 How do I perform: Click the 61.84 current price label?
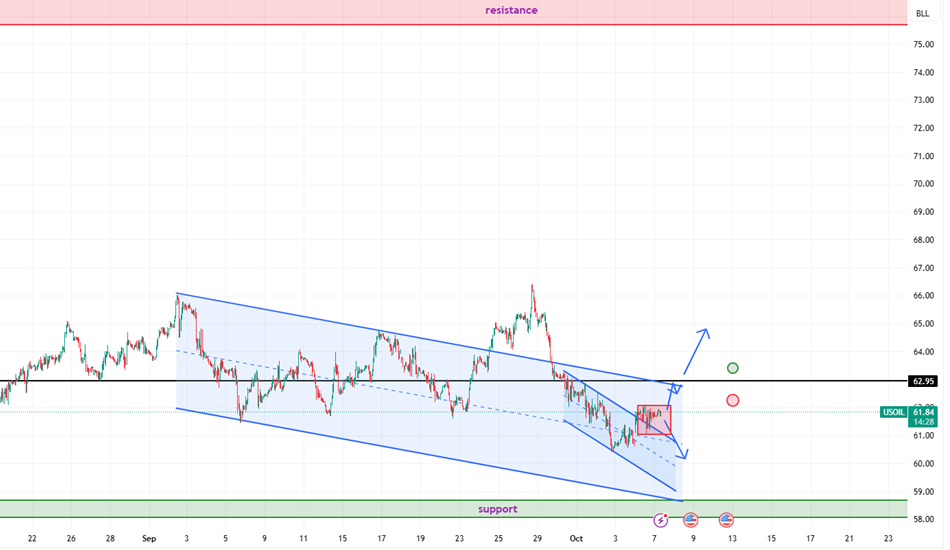coord(923,412)
